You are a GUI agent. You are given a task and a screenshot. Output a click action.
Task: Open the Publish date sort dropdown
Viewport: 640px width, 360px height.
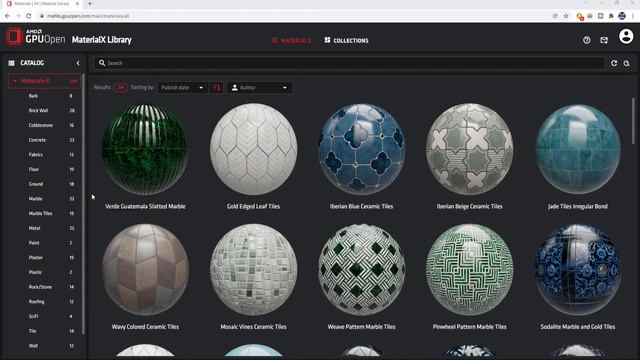[182, 87]
